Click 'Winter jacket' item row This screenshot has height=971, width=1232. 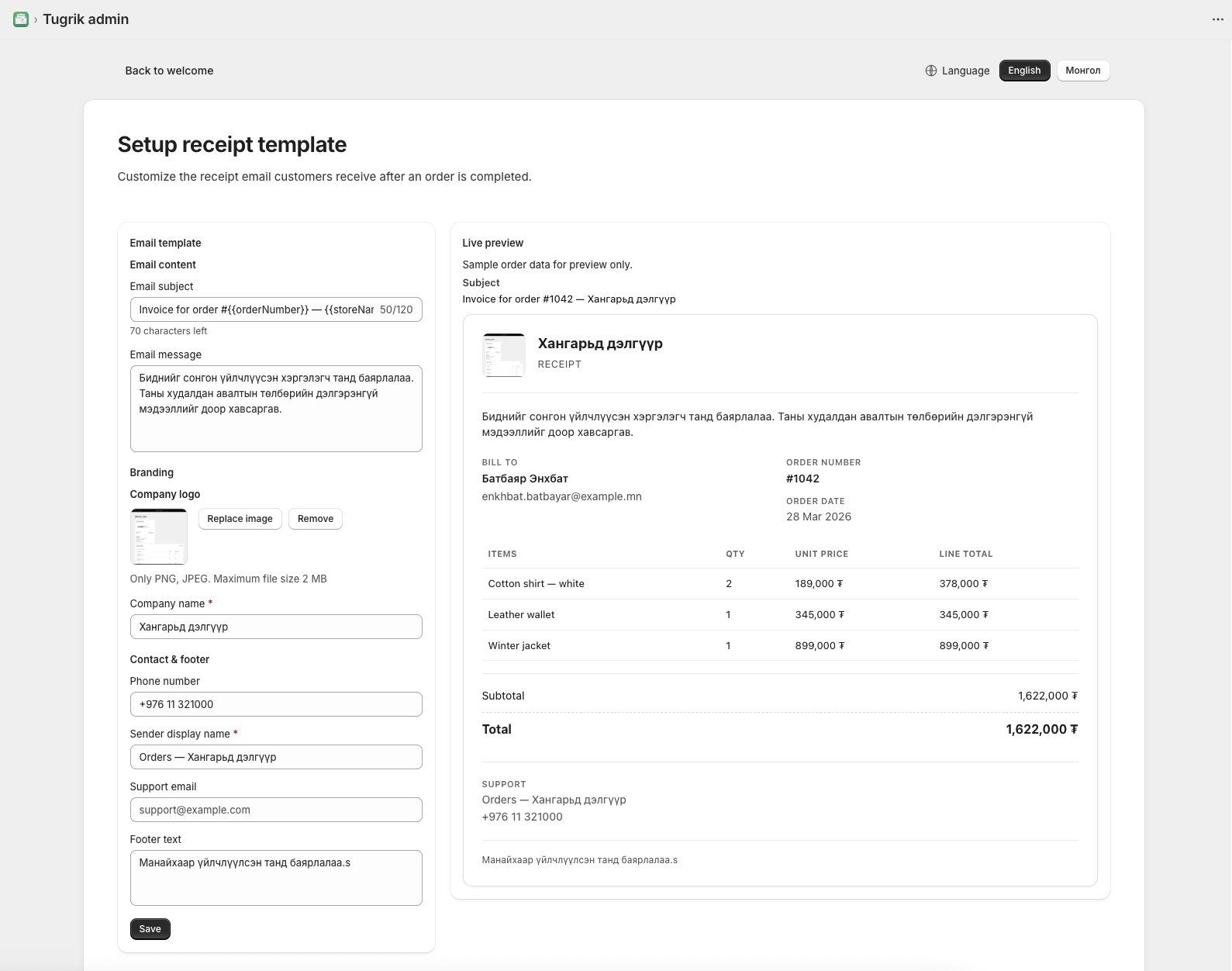coord(780,645)
